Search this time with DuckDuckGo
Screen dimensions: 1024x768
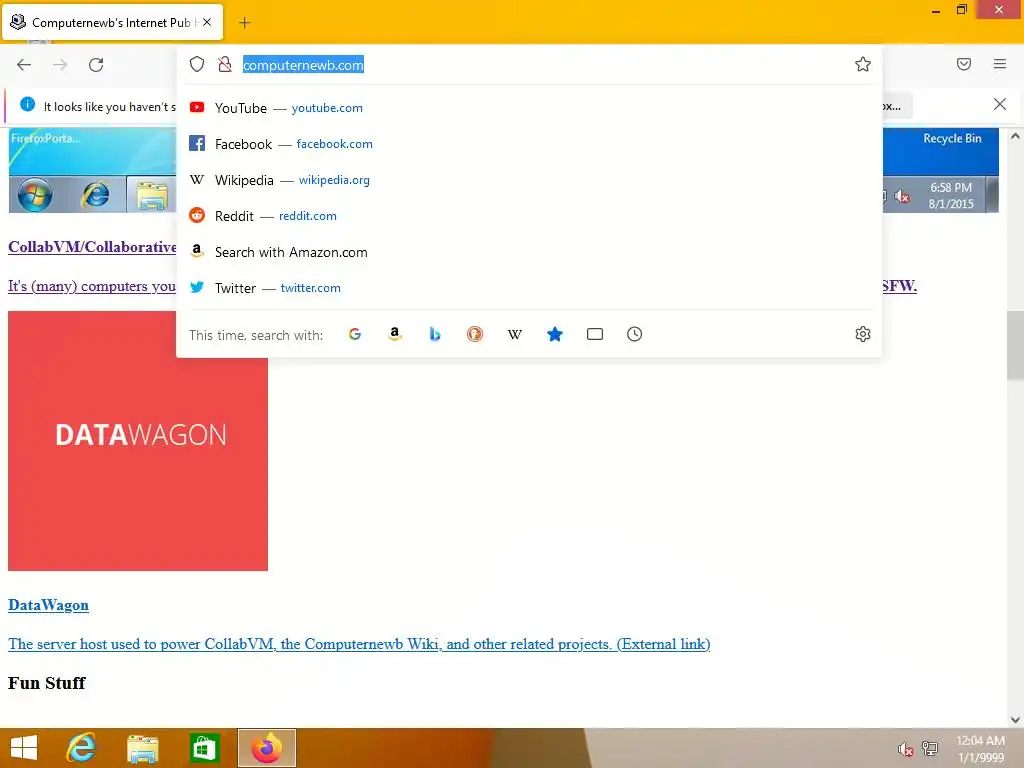point(475,334)
